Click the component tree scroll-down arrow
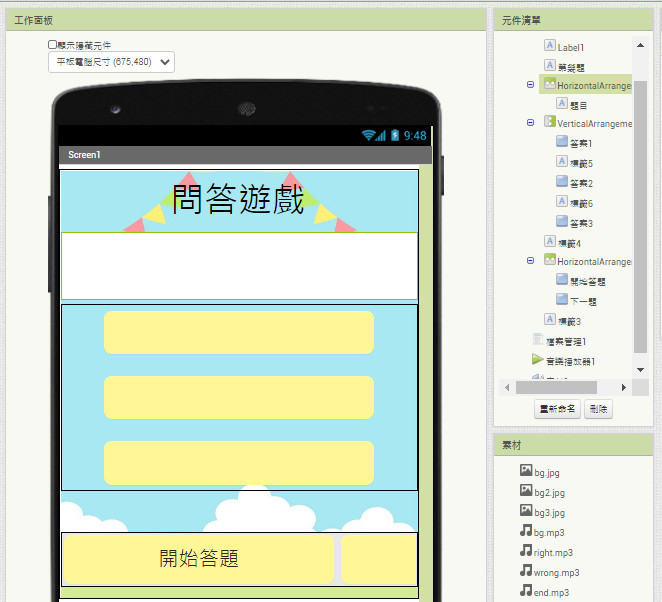This screenshot has width=662, height=602. click(x=640, y=370)
